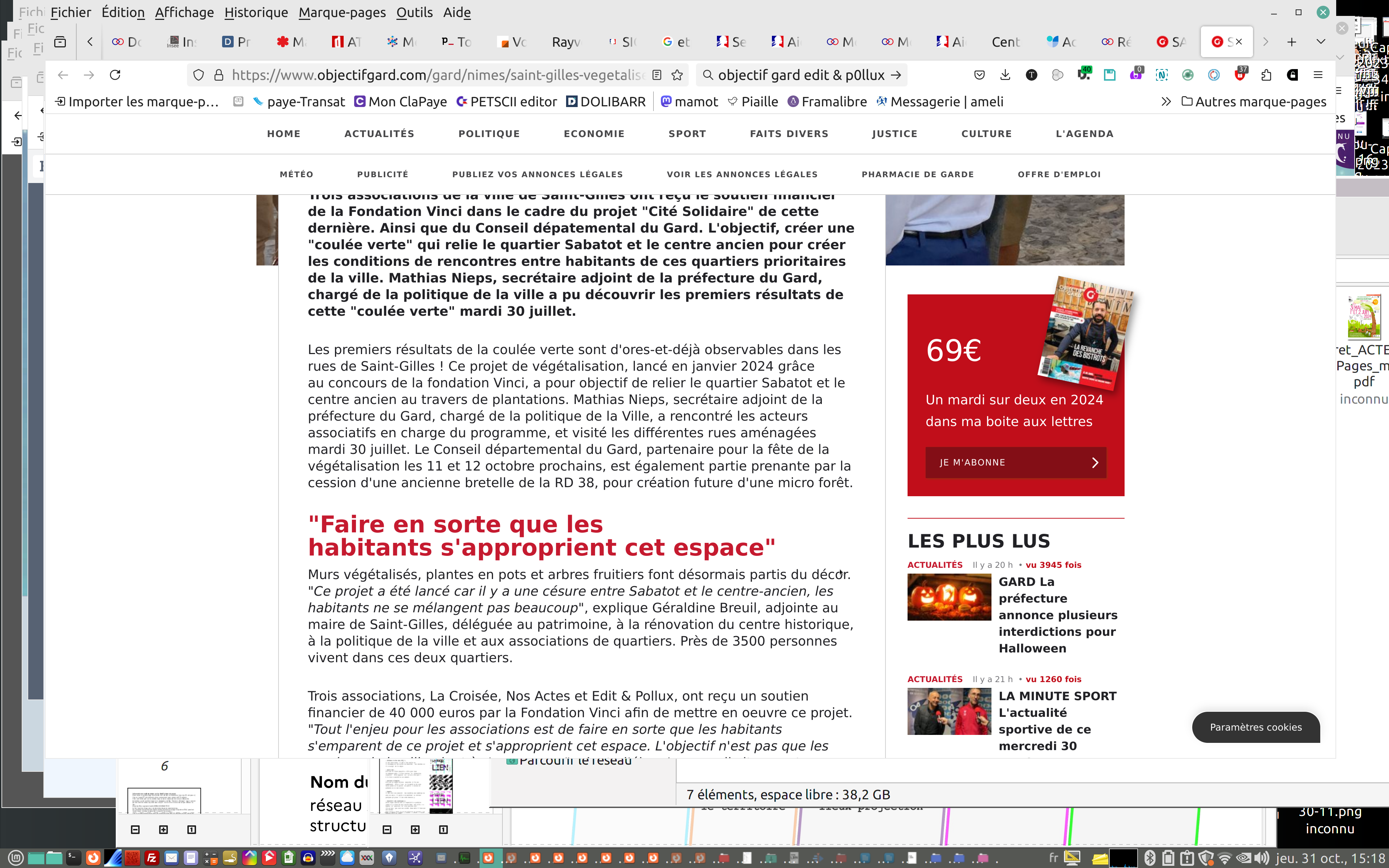
Task: Toggle reader view in address bar
Action: point(657,75)
